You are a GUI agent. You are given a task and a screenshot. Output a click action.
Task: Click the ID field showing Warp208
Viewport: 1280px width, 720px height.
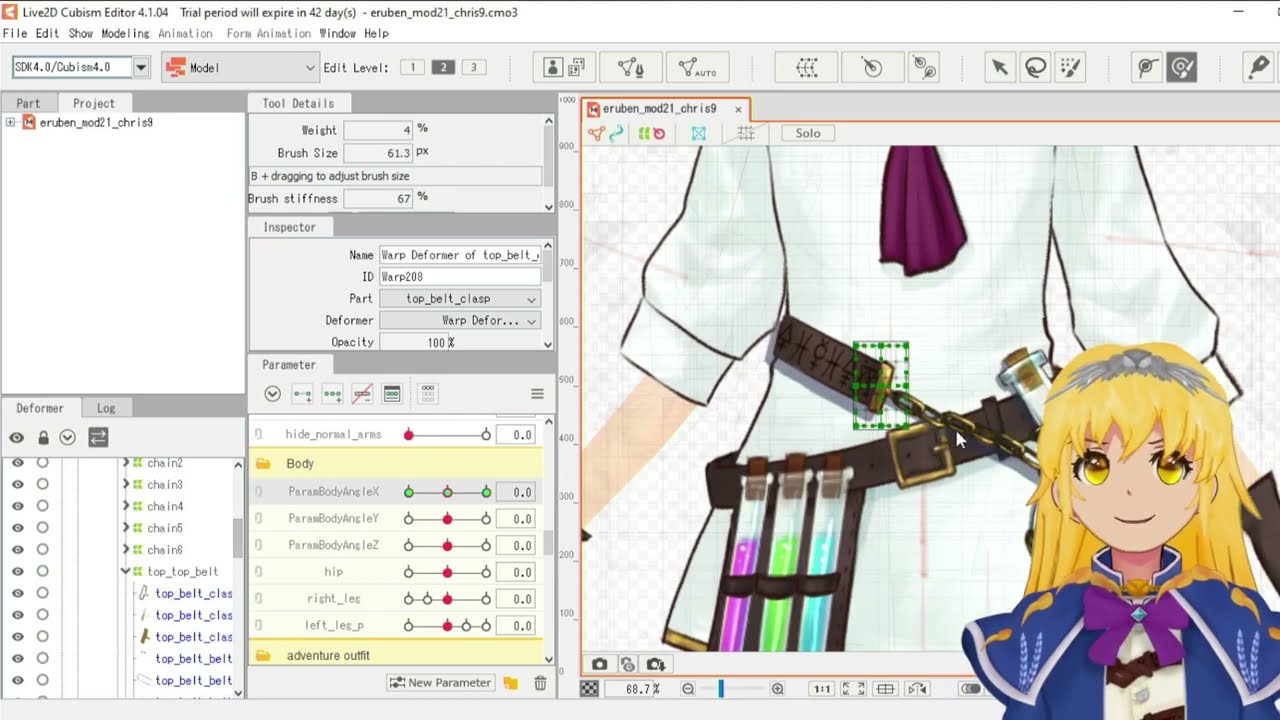pos(460,277)
